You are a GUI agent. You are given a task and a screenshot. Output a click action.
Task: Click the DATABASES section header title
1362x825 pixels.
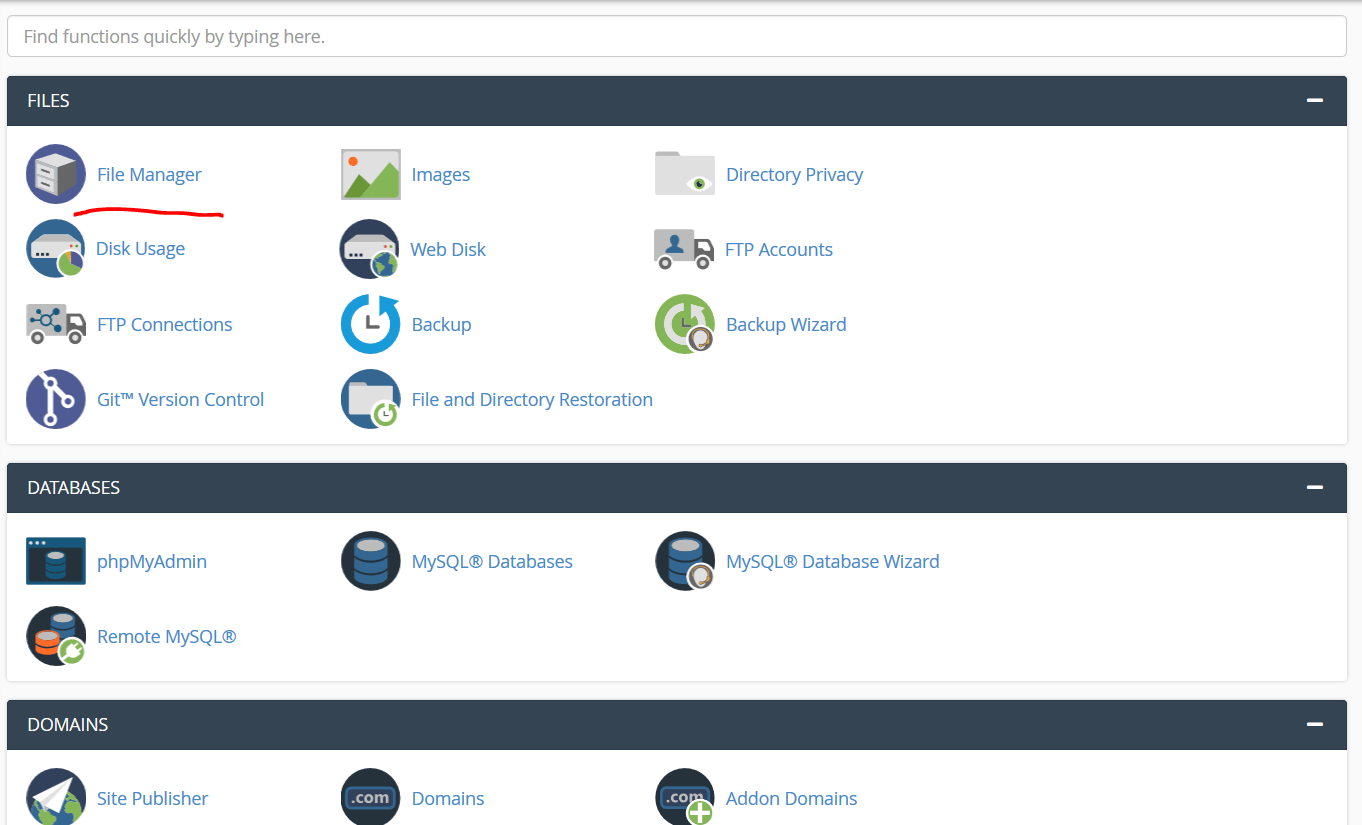(x=74, y=488)
